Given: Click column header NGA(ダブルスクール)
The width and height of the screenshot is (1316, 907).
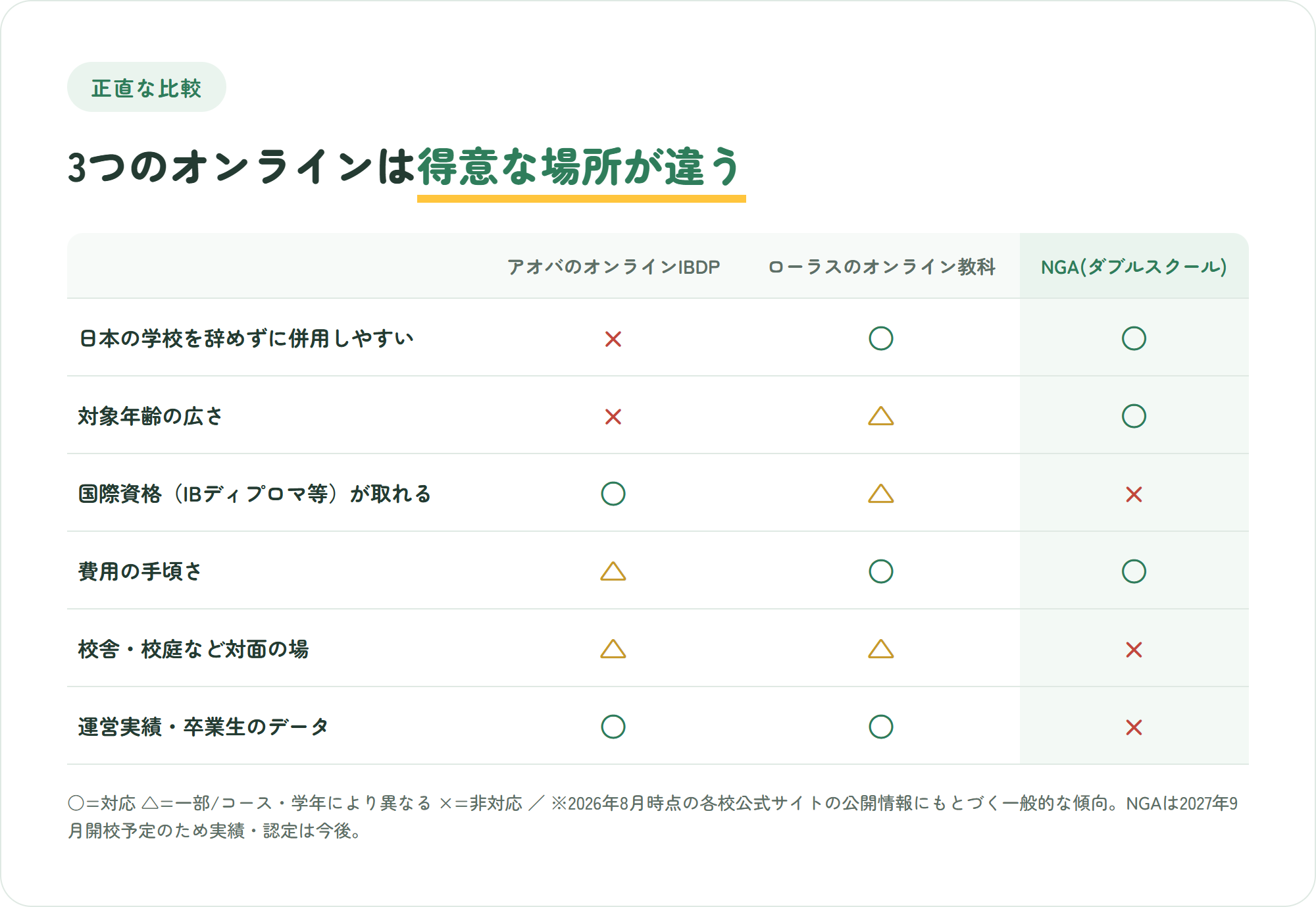Looking at the screenshot, I should coord(1134,267).
